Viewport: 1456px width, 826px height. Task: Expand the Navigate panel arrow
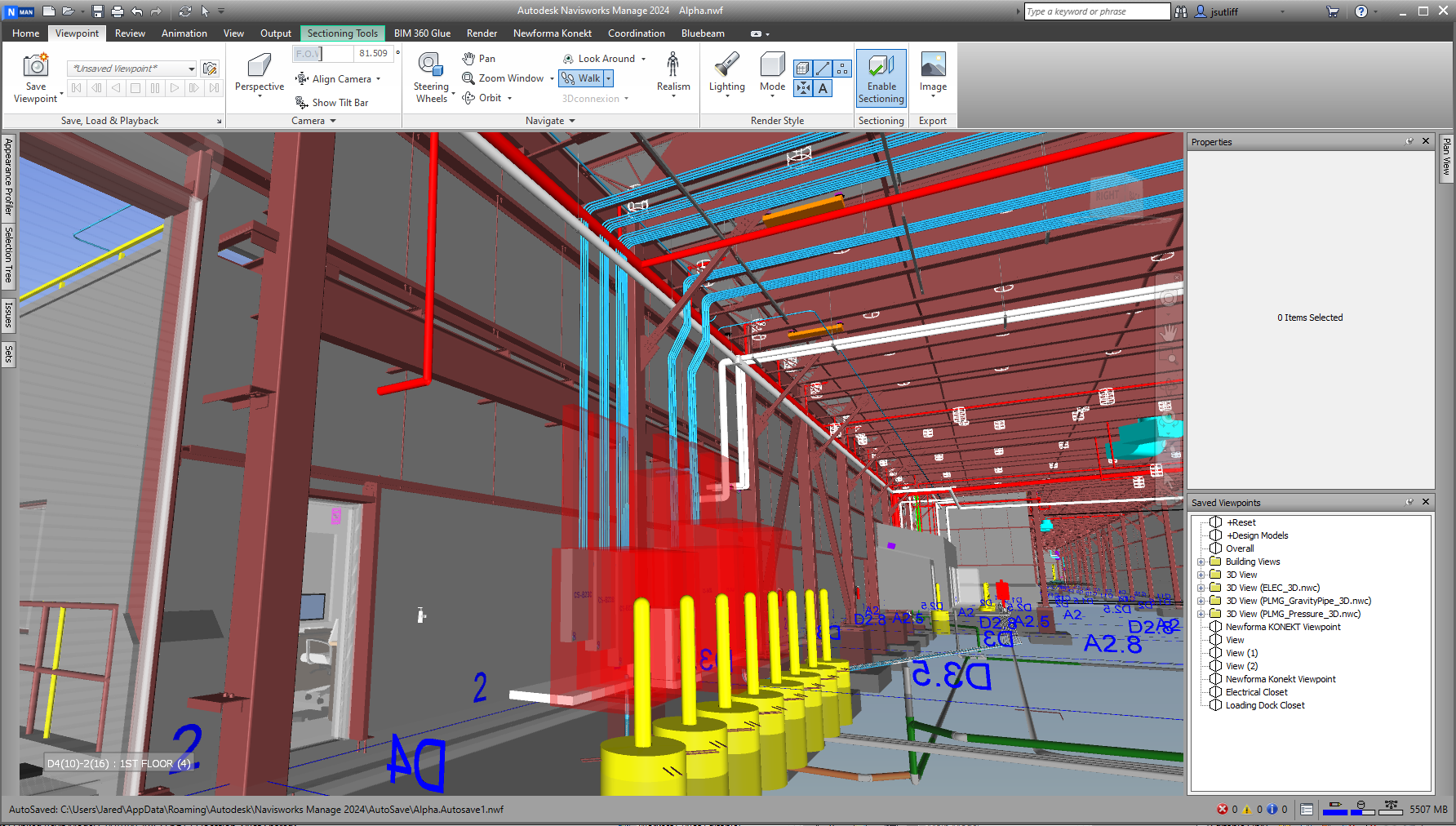tap(572, 121)
